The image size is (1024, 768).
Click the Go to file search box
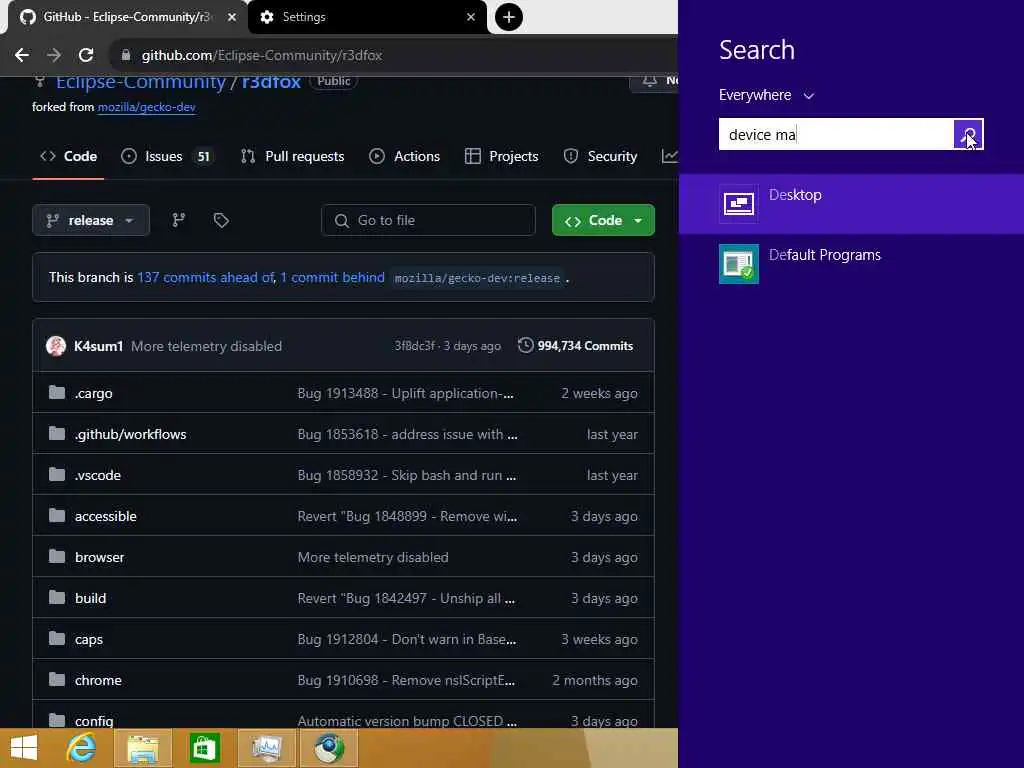428,220
